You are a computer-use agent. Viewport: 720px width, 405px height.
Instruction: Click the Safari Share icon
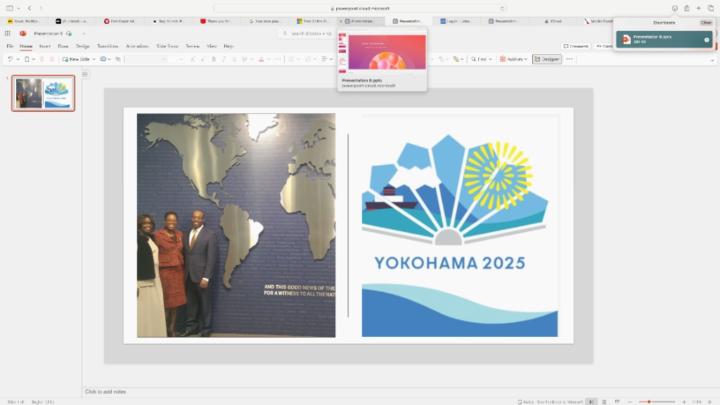tap(686, 8)
